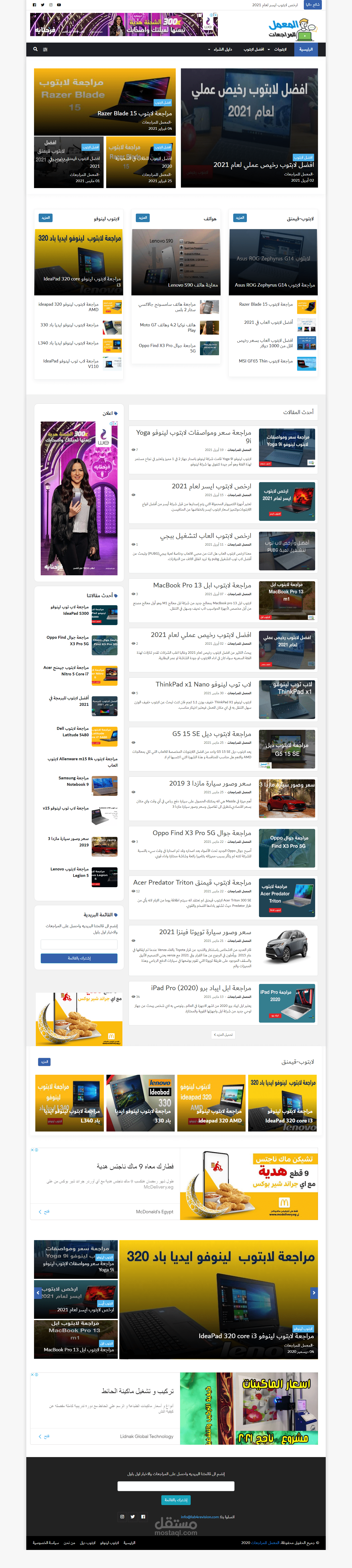Open article Moto G7 Play phone
Image resolution: width=352 pixels, height=1568 pixels.
[167, 327]
